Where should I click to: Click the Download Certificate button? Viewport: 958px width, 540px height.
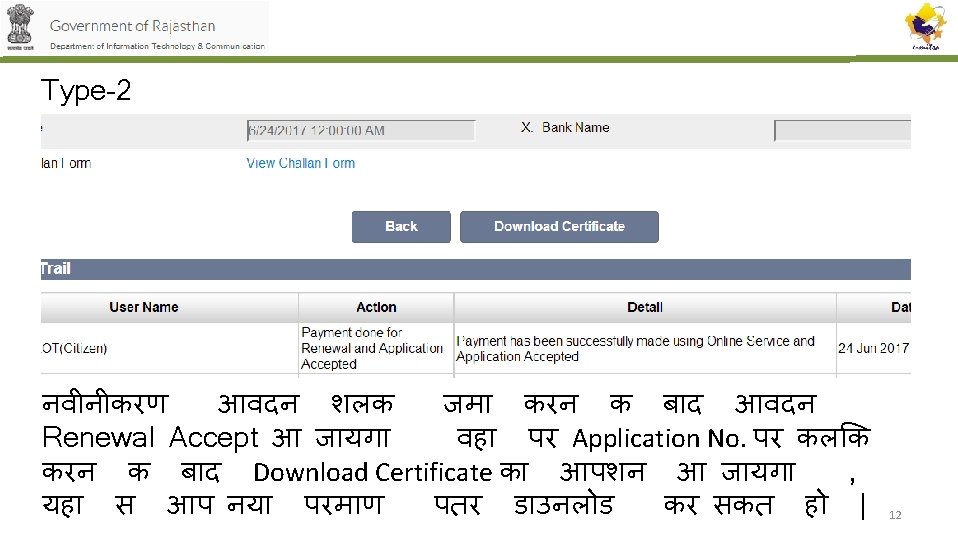(x=559, y=227)
